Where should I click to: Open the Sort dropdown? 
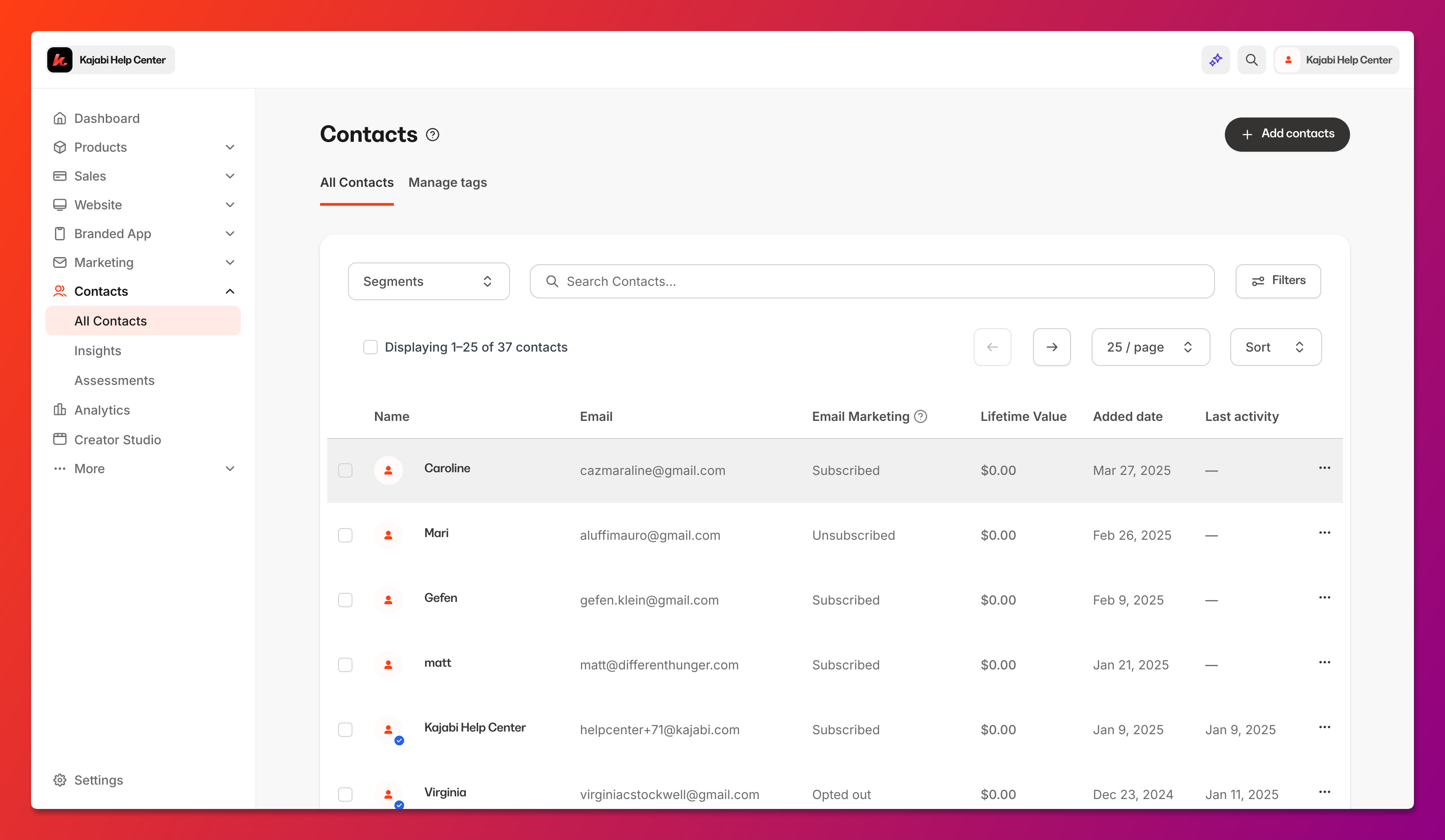tap(1276, 347)
